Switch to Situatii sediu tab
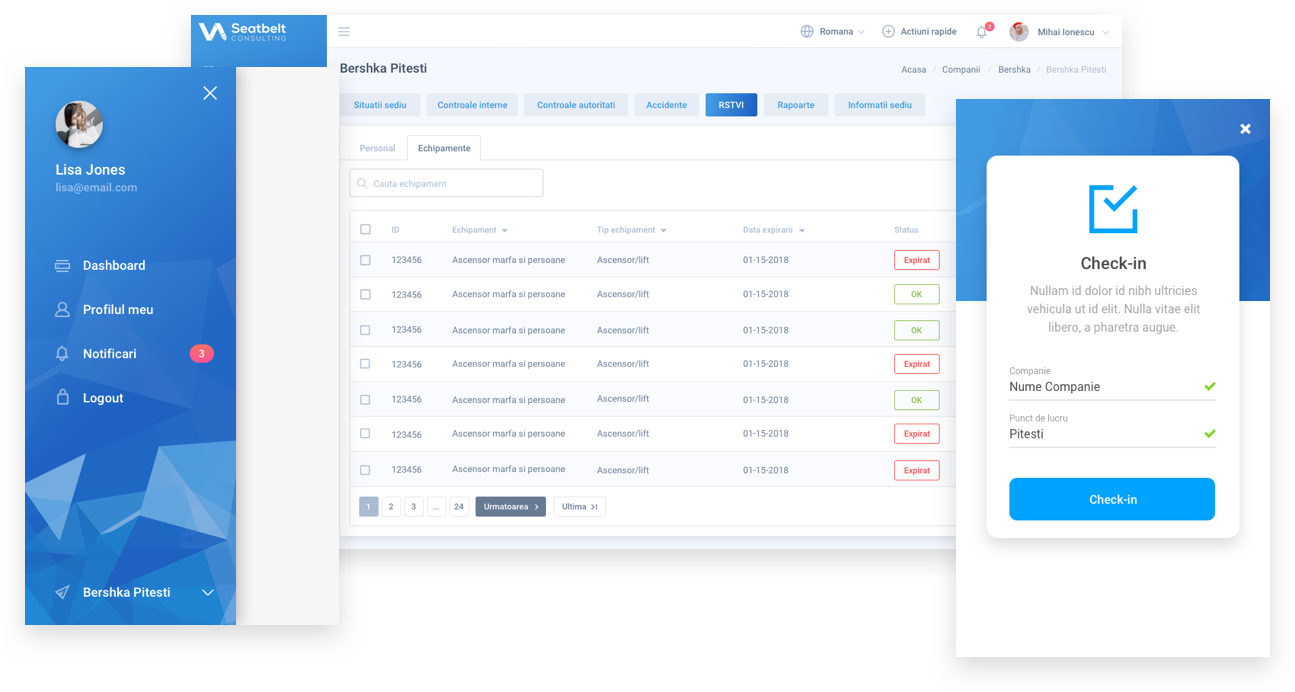Viewport: 1295px width, 692px height. click(380, 105)
